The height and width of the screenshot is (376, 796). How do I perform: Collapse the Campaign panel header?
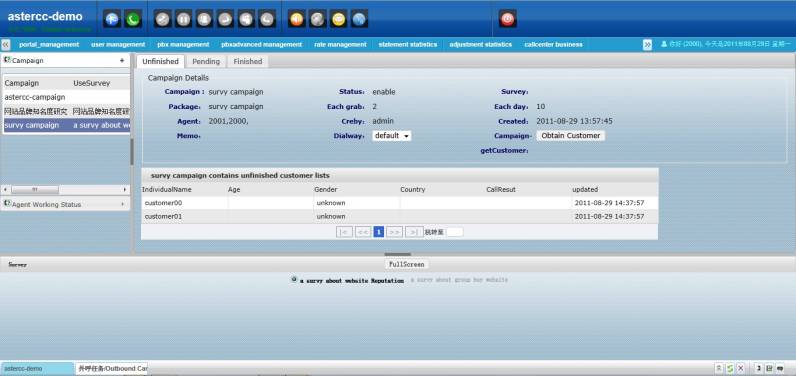[65, 60]
